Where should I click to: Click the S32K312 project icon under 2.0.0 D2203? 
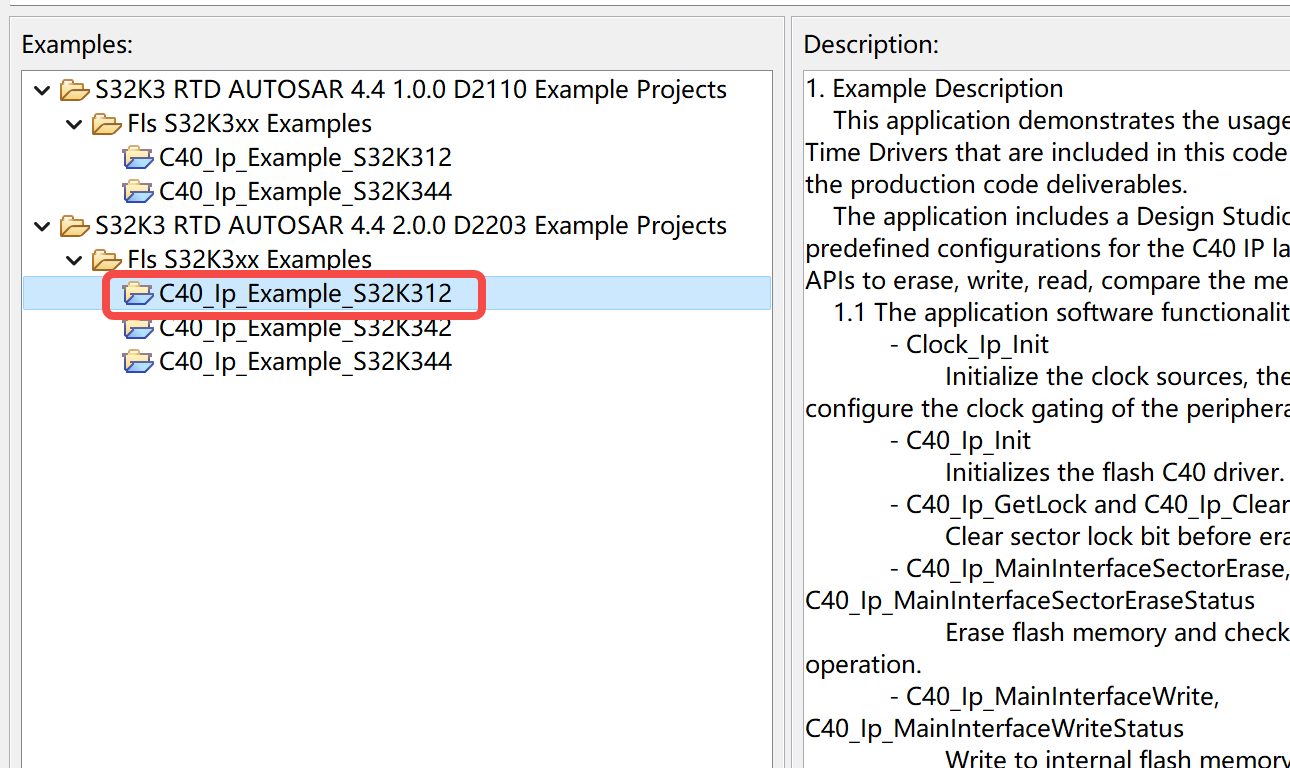tap(138, 294)
